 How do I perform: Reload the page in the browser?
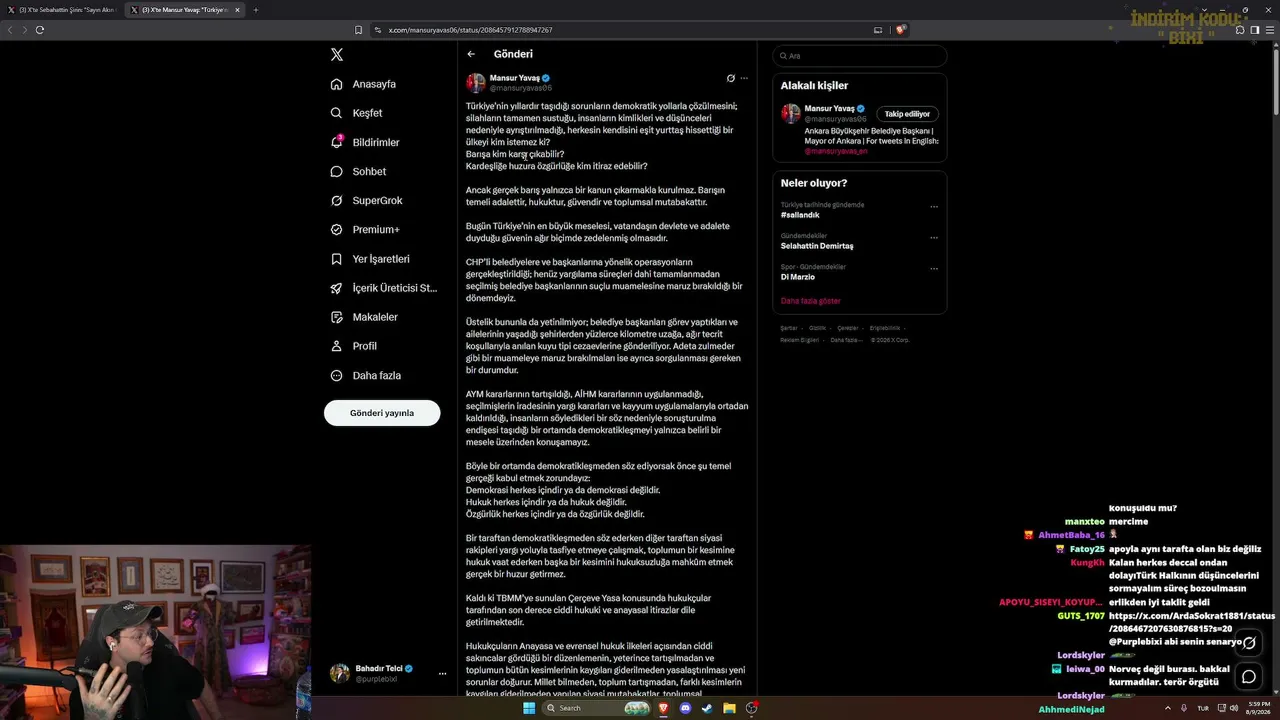(x=40, y=30)
